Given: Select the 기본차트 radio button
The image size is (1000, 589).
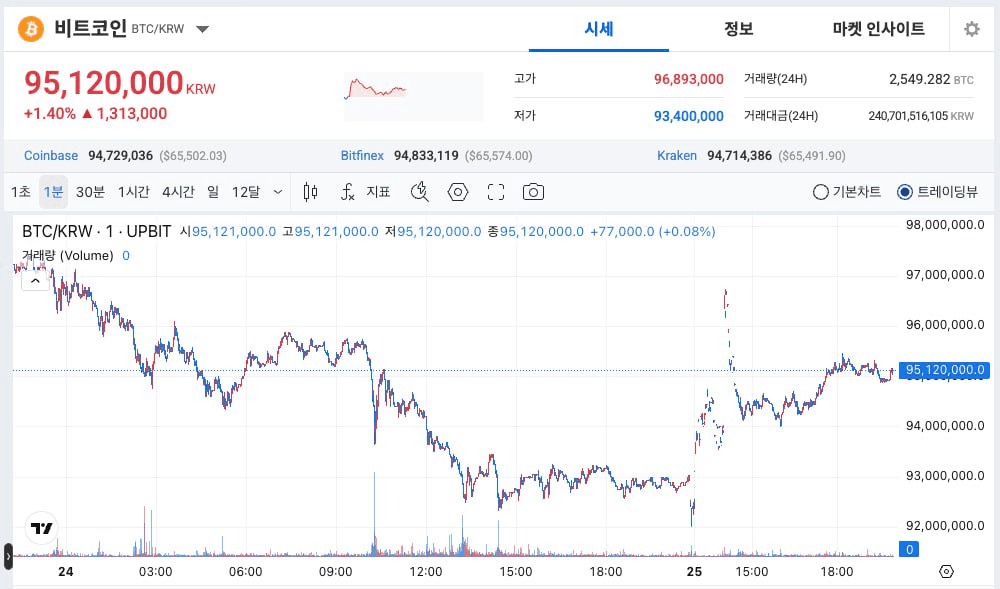Looking at the screenshot, I should [x=821, y=192].
